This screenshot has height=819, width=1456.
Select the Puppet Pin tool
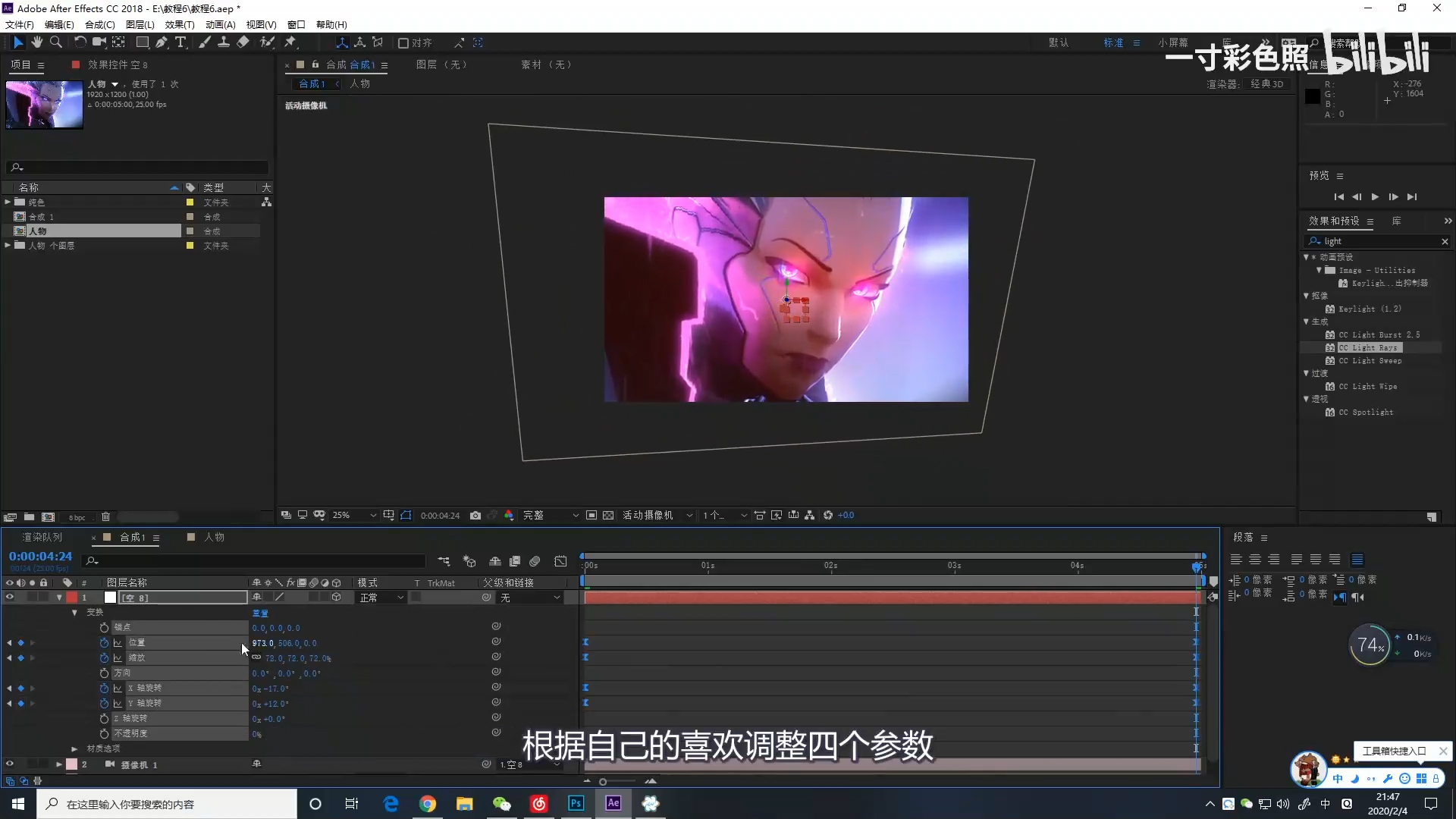pyautogui.click(x=290, y=42)
